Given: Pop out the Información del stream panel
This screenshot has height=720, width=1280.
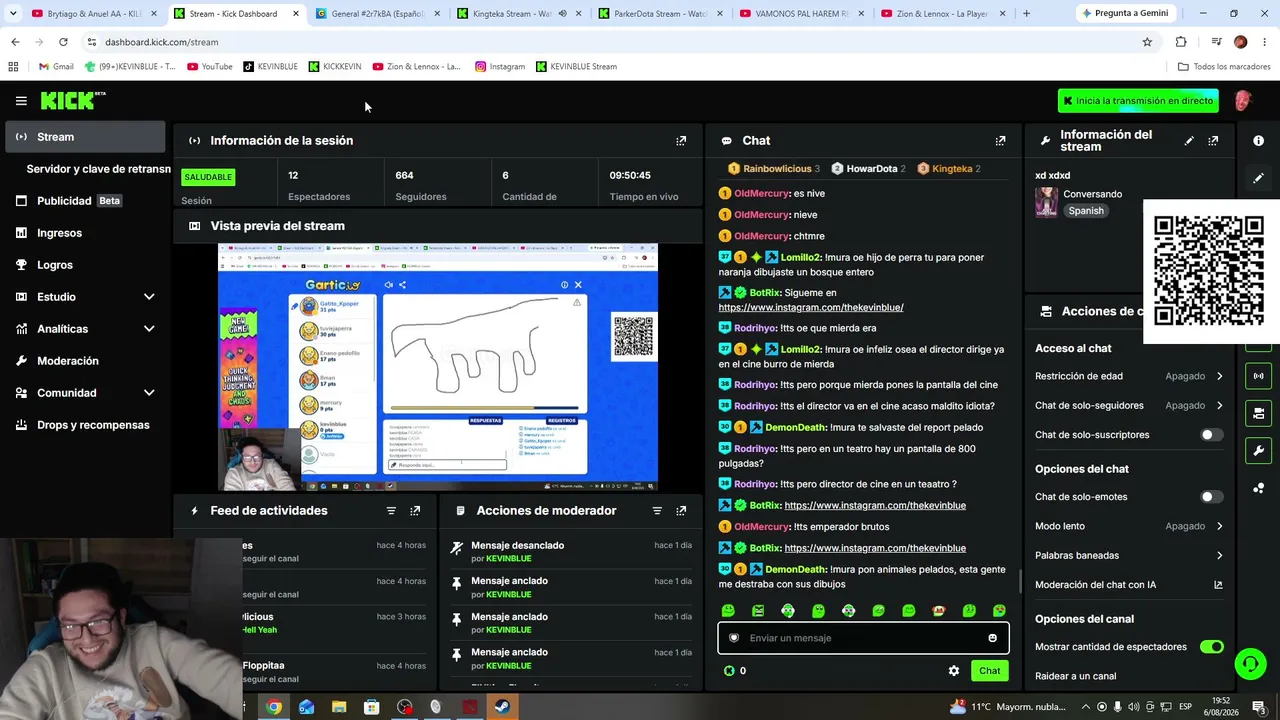Looking at the screenshot, I should coord(1213,141).
